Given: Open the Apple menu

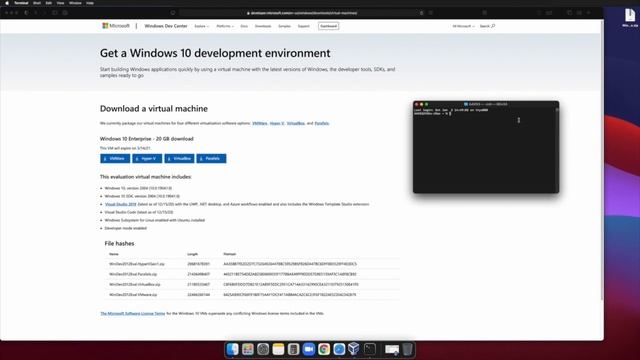Looking at the screenshot, I should pos(7,3).
